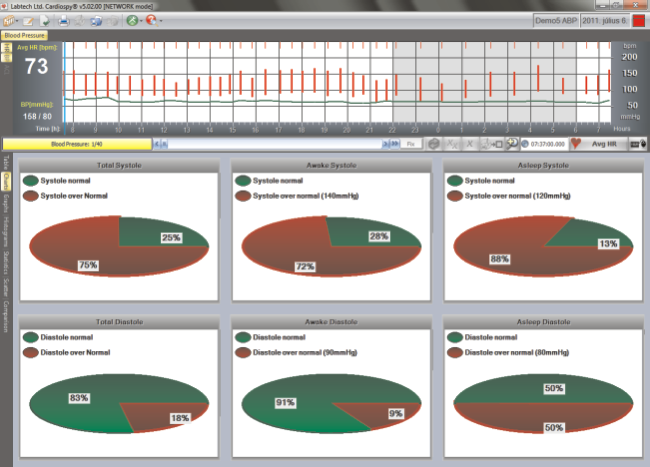Click the 13% label in Asleep Systole pie
This screenshot has height=467, width=650.
pos(608,244)
